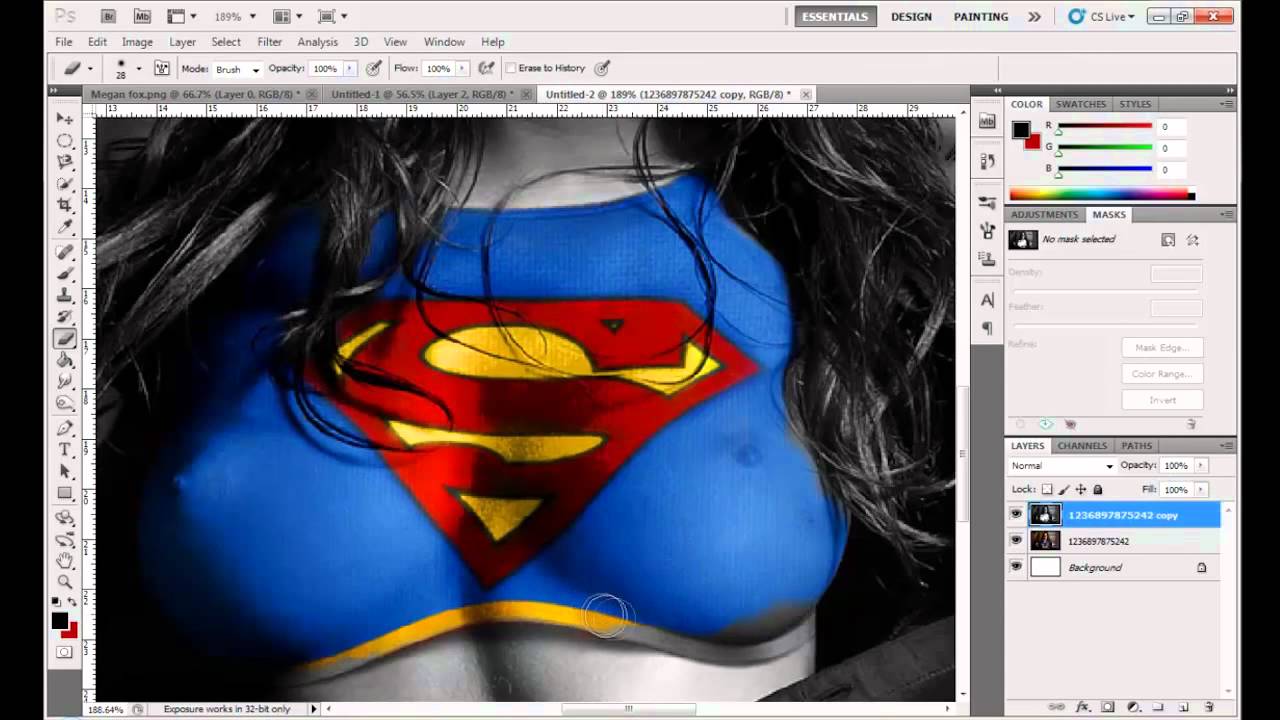Open the Layers panel Fill arrow
The image size is (1280, 720).
[1201, 490]
